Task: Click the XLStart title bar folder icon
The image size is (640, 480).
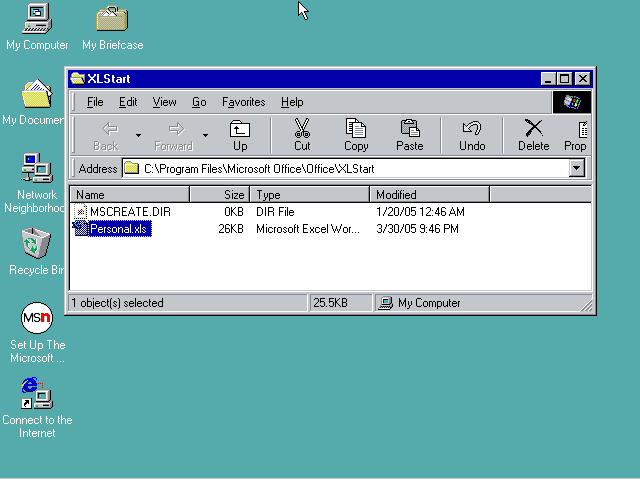Action: click(78, 78)
